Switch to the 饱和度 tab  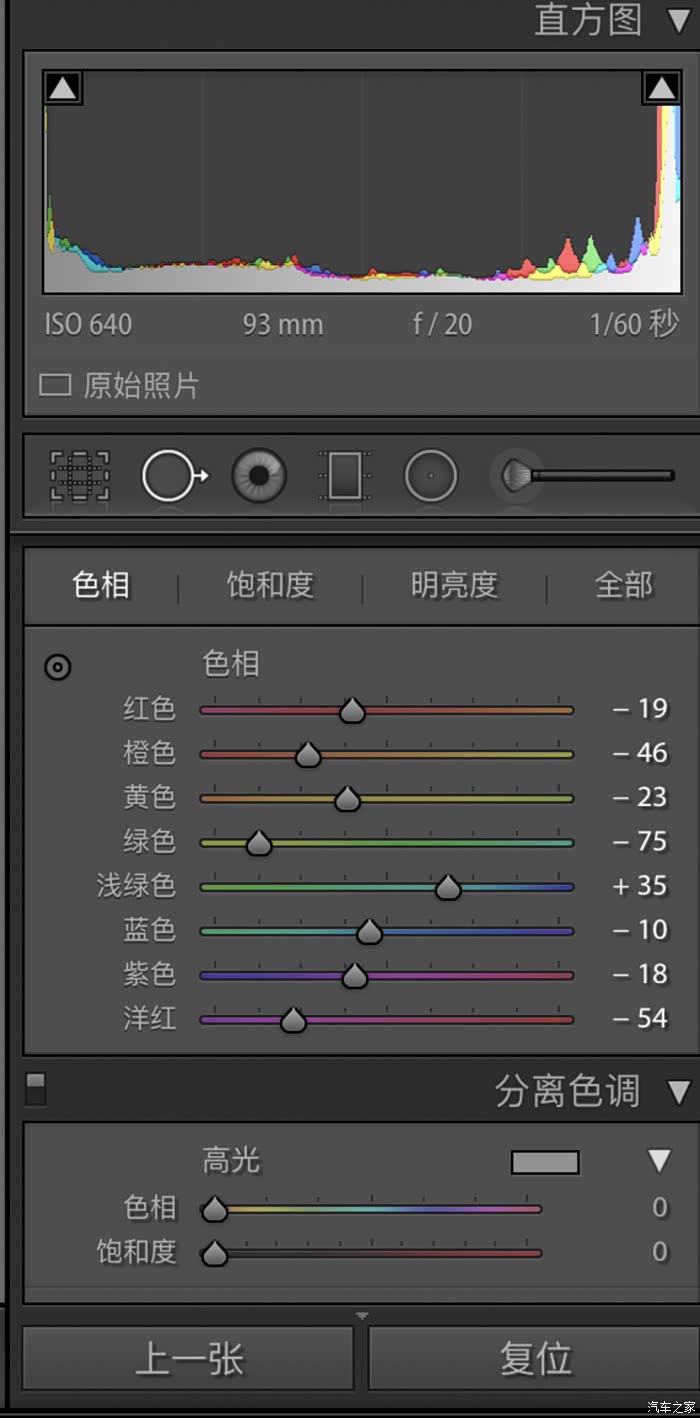point(270,586)
